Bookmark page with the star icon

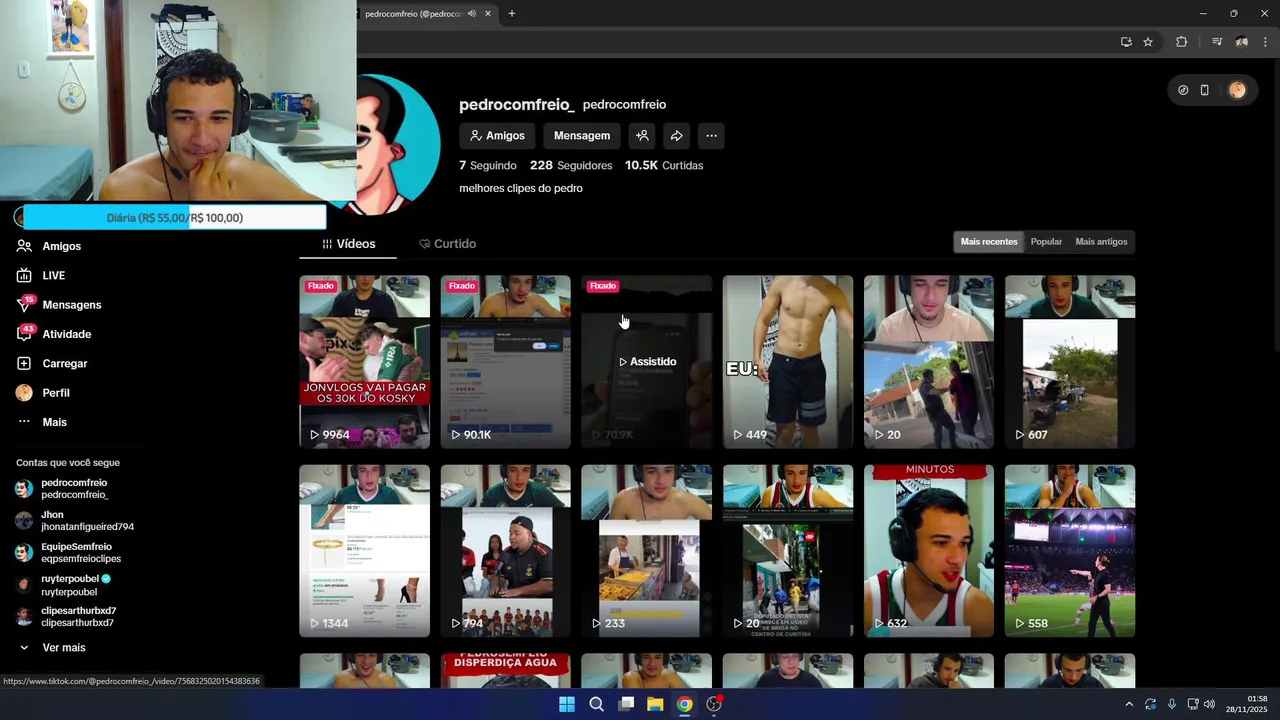1148,42
